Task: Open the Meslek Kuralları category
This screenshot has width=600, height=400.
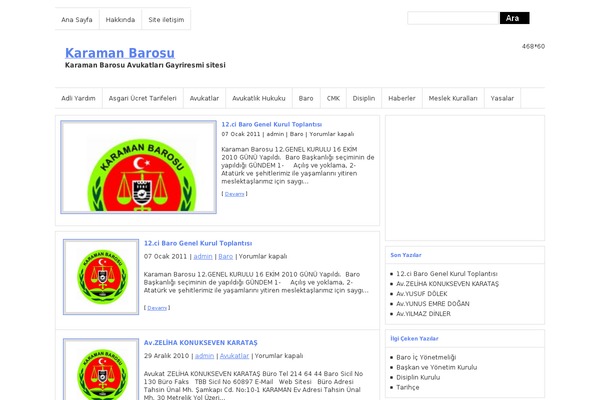Action: [453, 98]
